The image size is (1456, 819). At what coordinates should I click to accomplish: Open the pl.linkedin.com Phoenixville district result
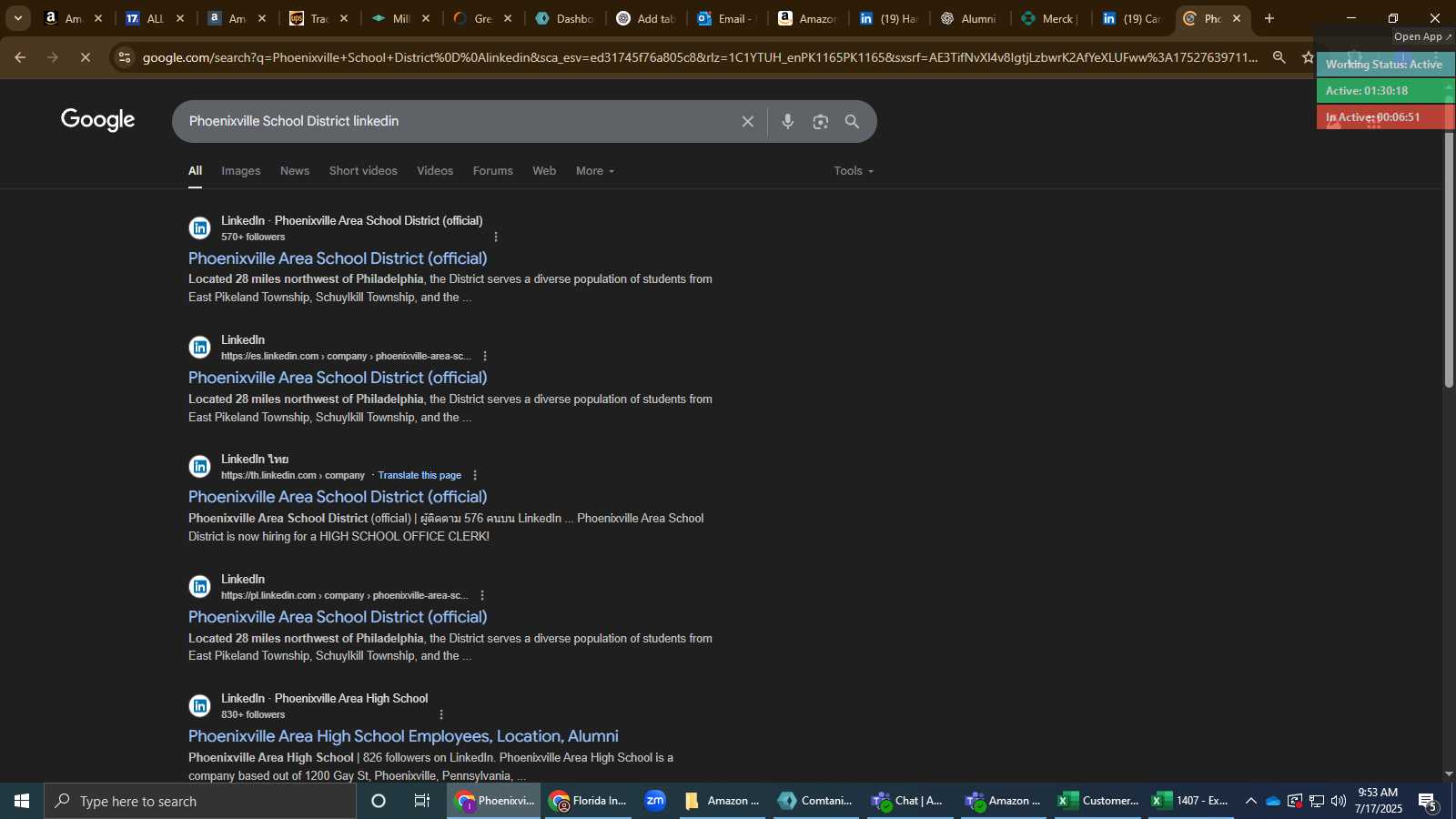pyautogui.click(x=338, y=617)
